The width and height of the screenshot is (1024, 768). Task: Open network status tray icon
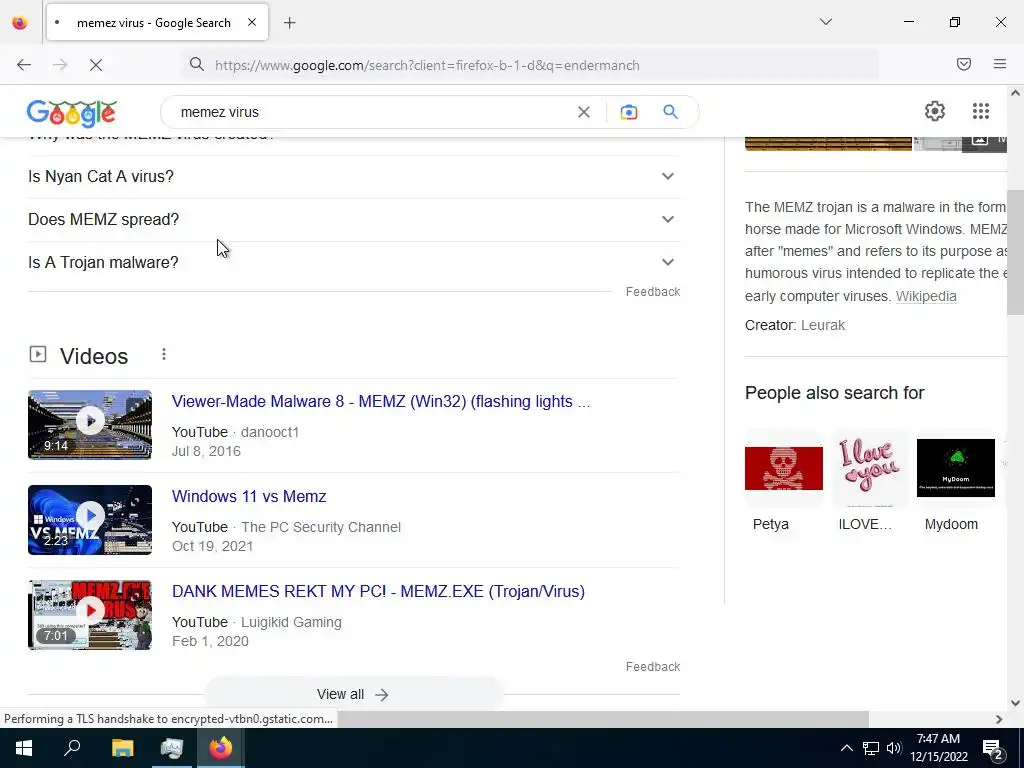pos(871,748)
